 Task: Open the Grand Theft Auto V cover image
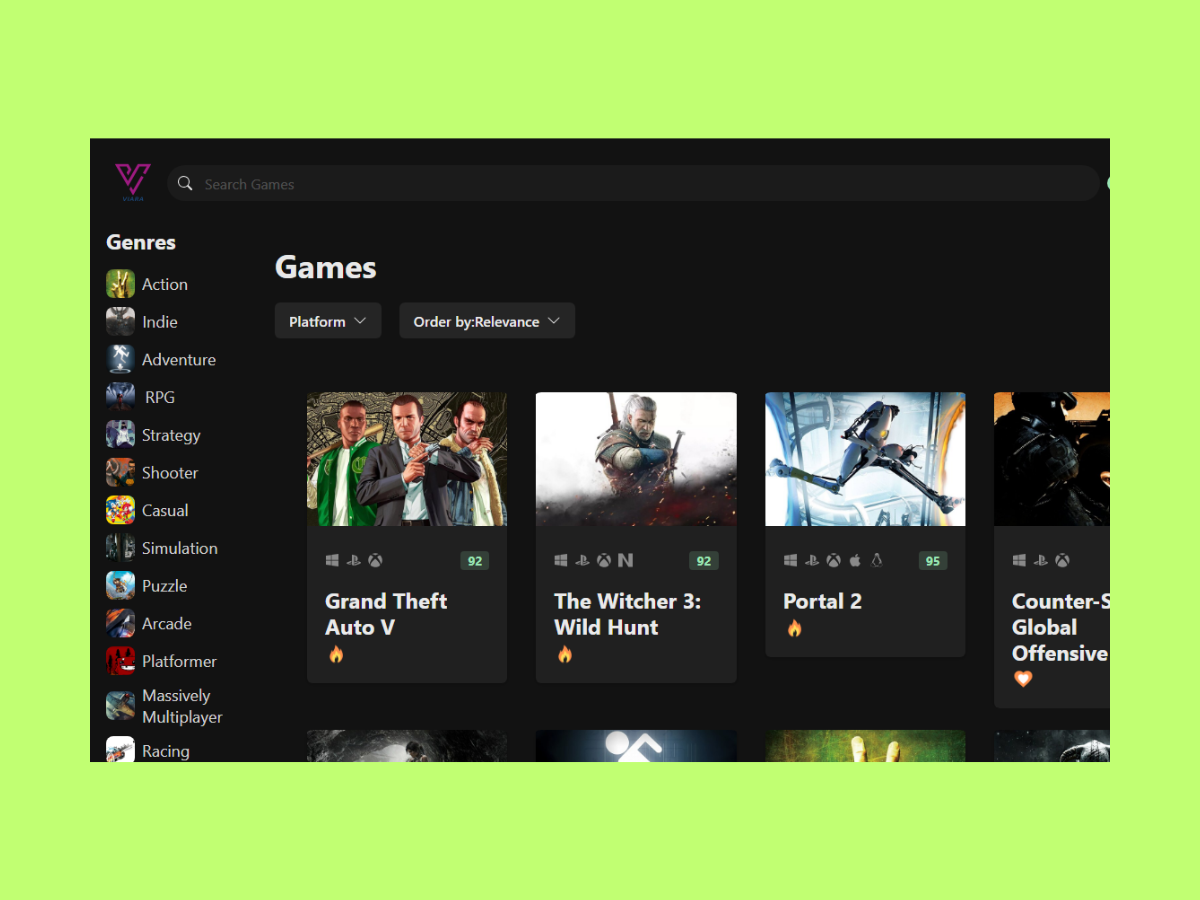407,459
